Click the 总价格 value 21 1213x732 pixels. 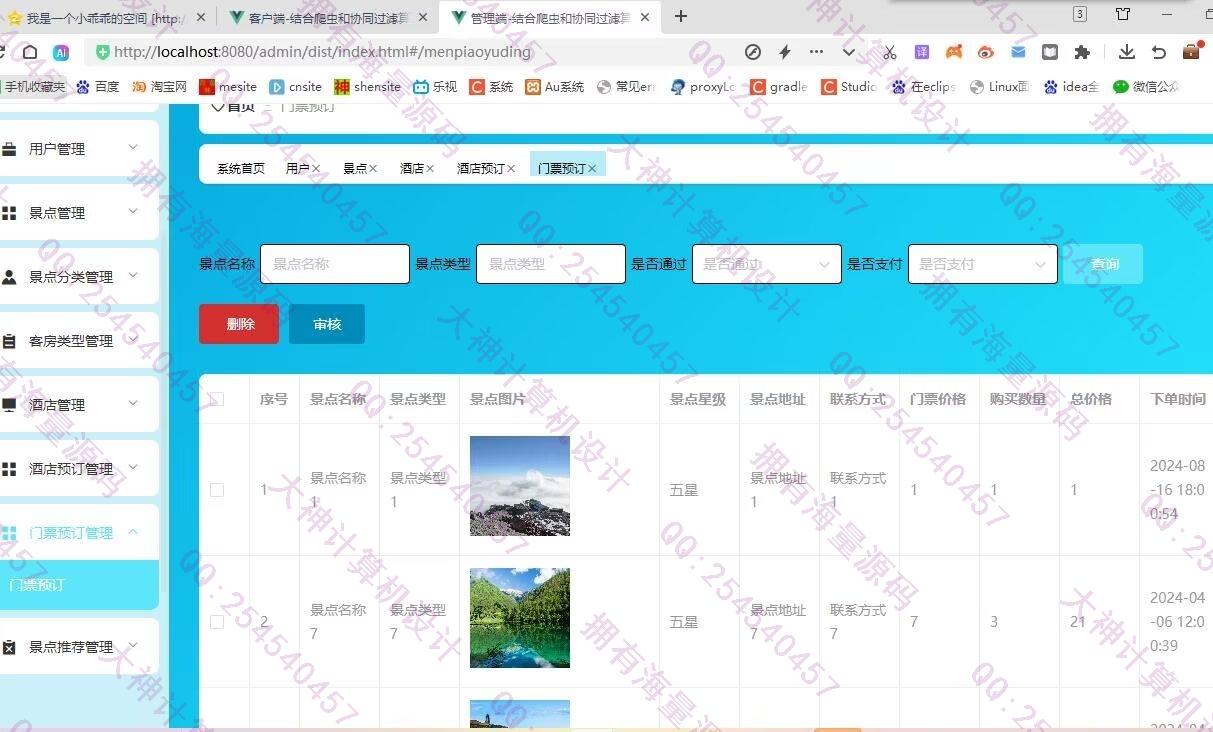tap(1078, 622)
